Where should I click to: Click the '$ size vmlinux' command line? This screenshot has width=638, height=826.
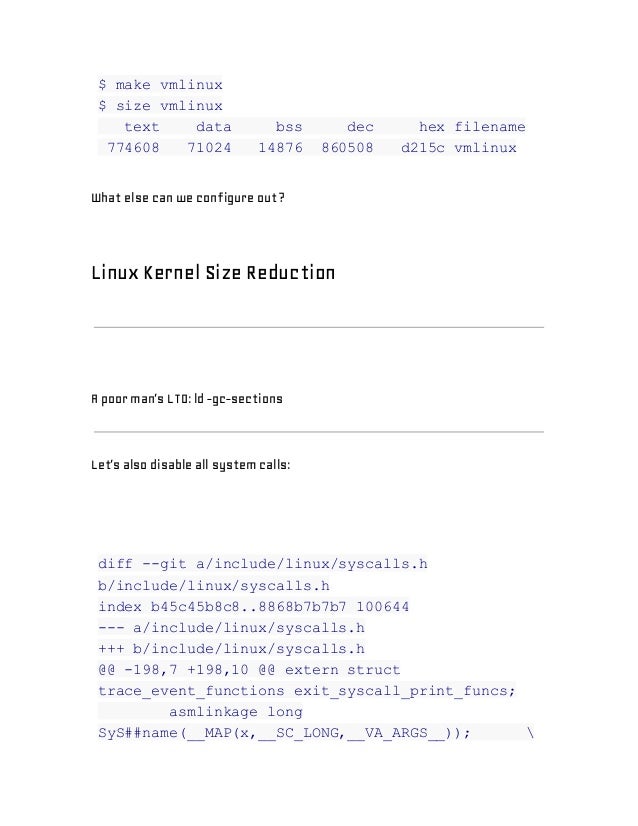[x=160, y=106]
